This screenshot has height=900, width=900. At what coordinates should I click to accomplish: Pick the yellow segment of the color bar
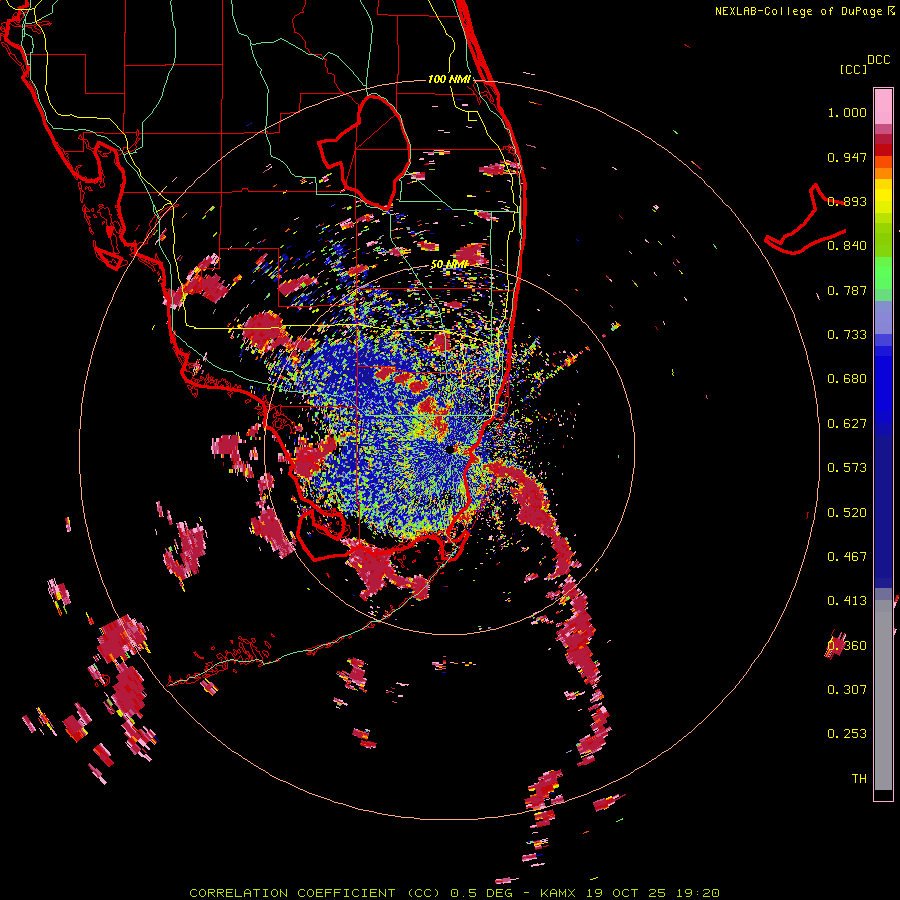(x=883, y=197)
